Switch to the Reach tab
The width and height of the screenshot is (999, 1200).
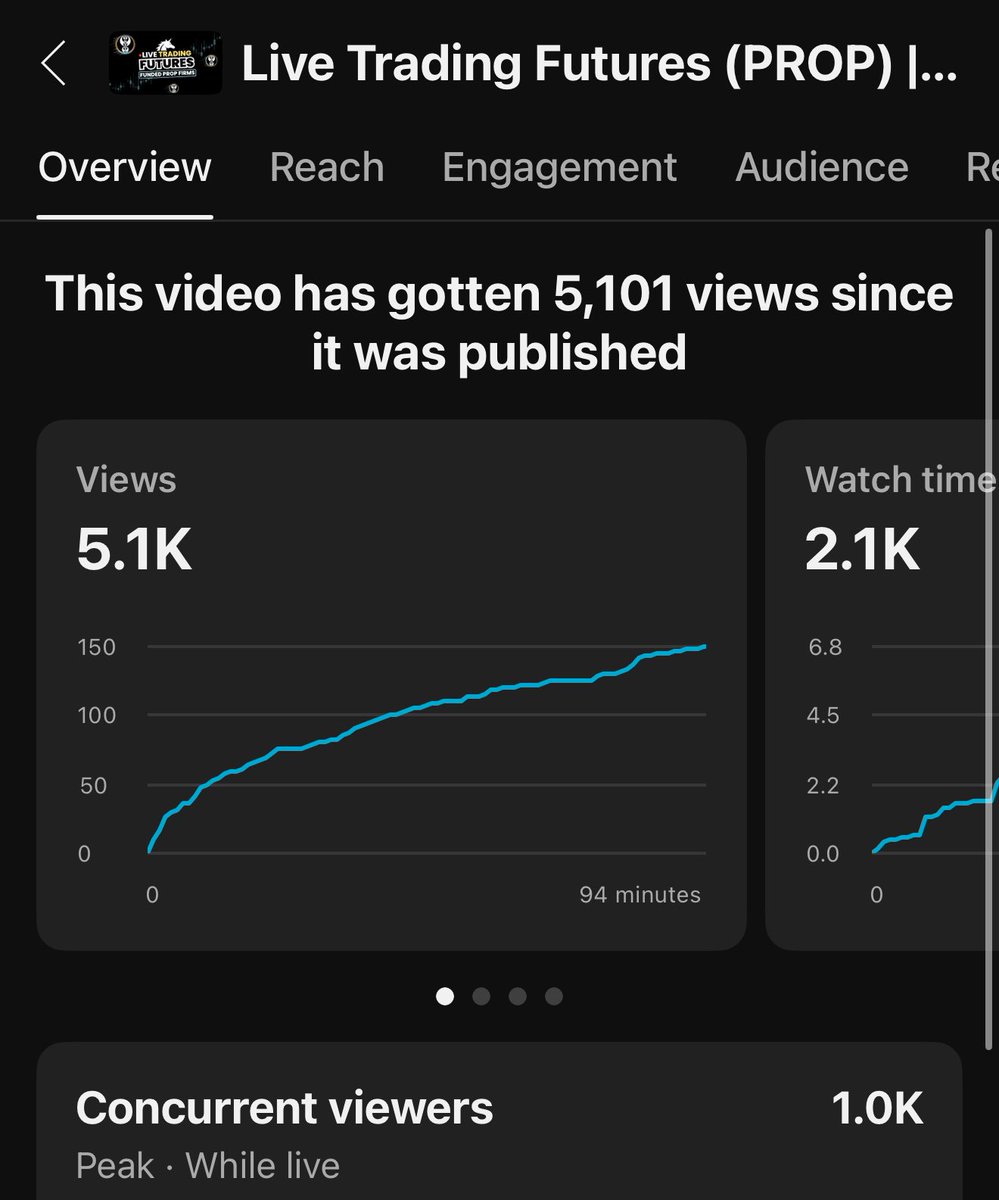click(x=327, y=167)
